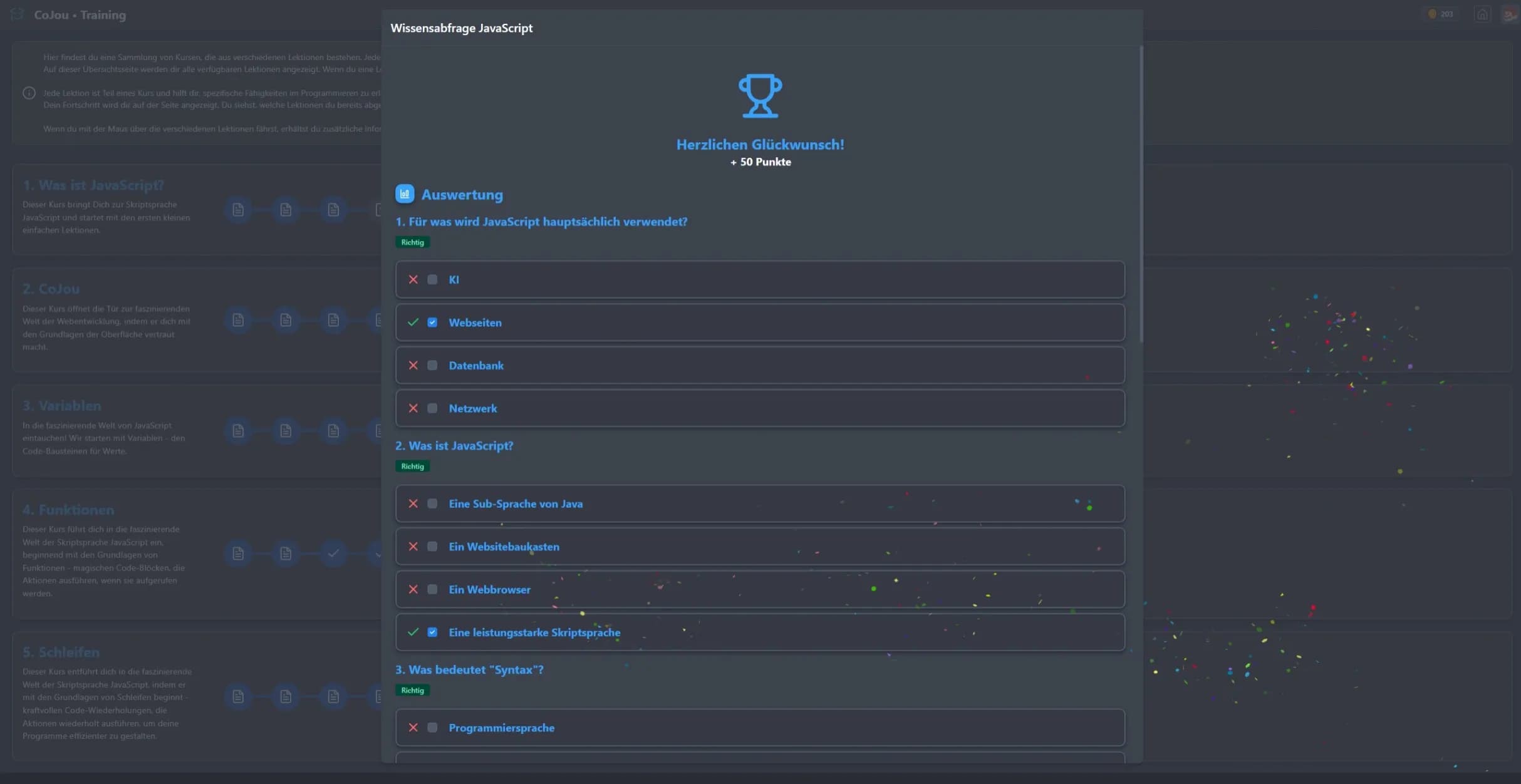
Task: Toggle Eine Sub-Sprache von Java checkbox
Action: [432, 503]
